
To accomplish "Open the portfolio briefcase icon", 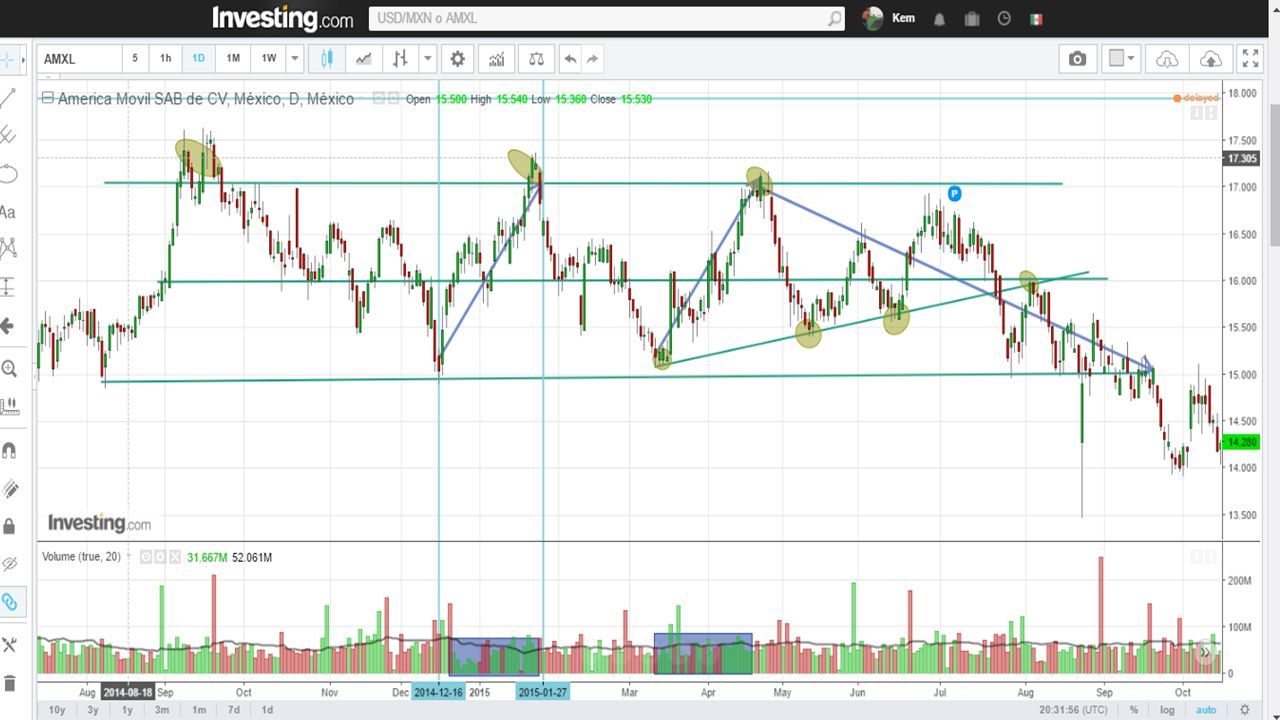I will (972, 19).
